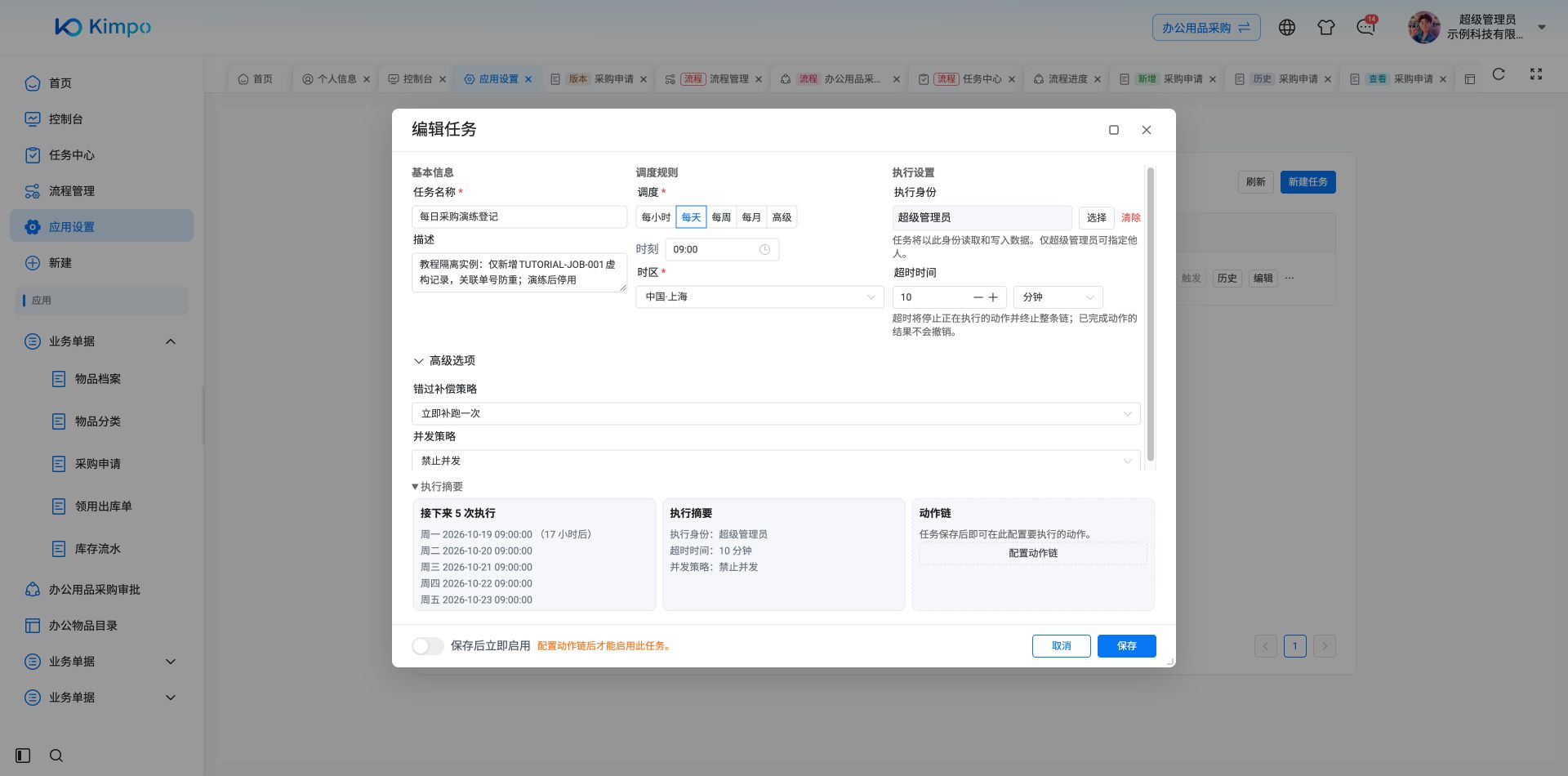1568x776 pixels.
Task: Click the search icon at sidebar bottom
Action: click(x=56, y=756)
